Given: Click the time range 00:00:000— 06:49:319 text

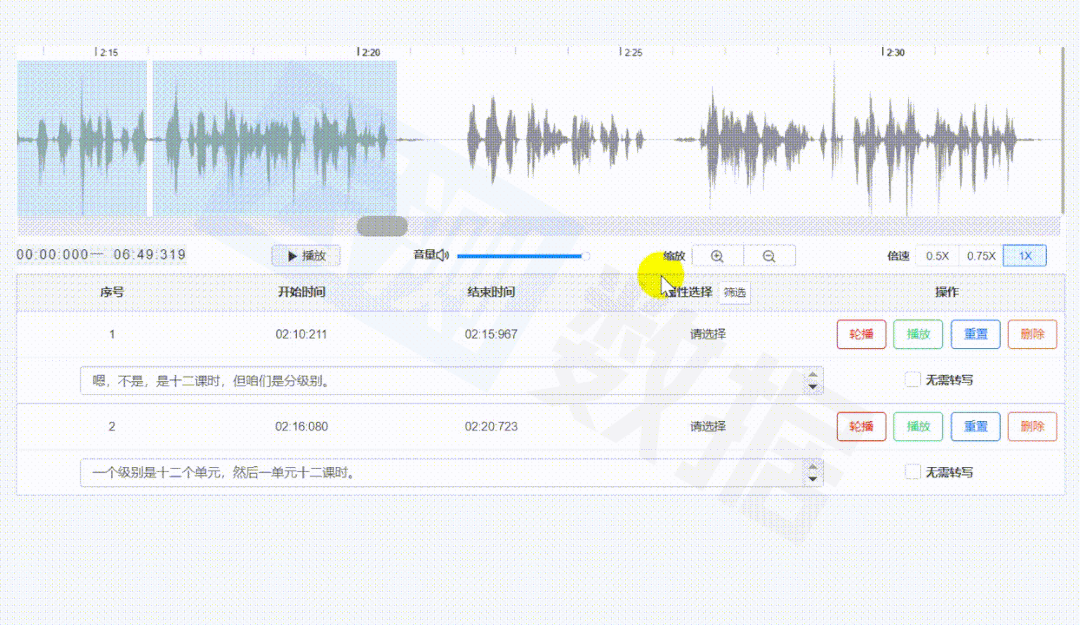Looking at the screenshot, I should click(101, 255).
